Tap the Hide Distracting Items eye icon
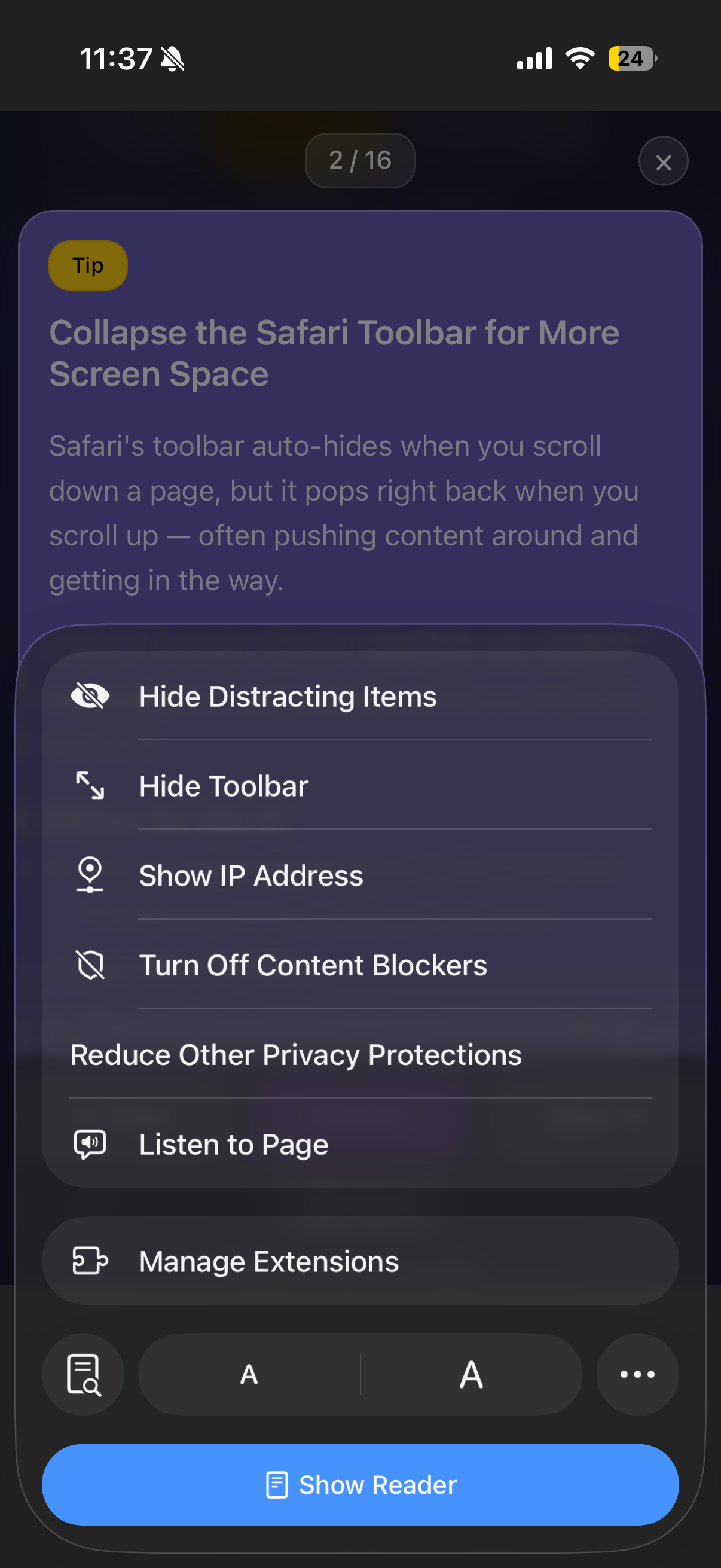The width and height of the screenshot is (721, 1568). click(90, 695)
